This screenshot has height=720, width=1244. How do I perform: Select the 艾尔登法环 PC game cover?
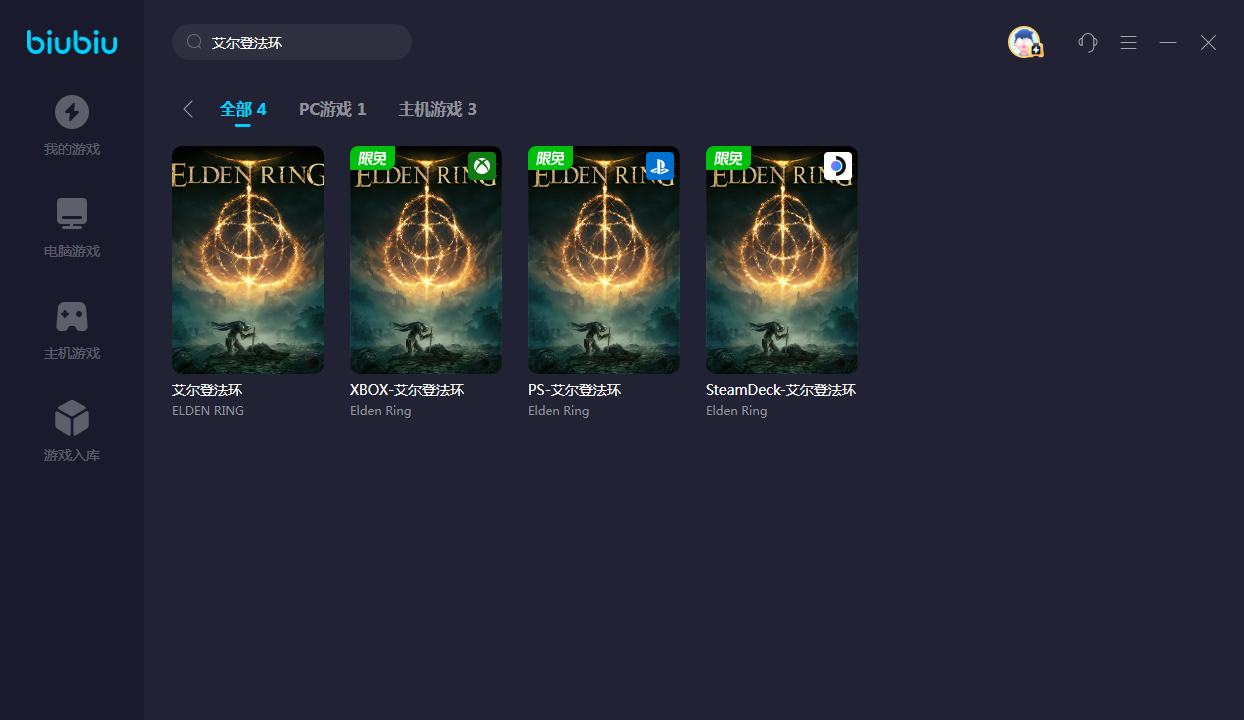click(248, 260)
